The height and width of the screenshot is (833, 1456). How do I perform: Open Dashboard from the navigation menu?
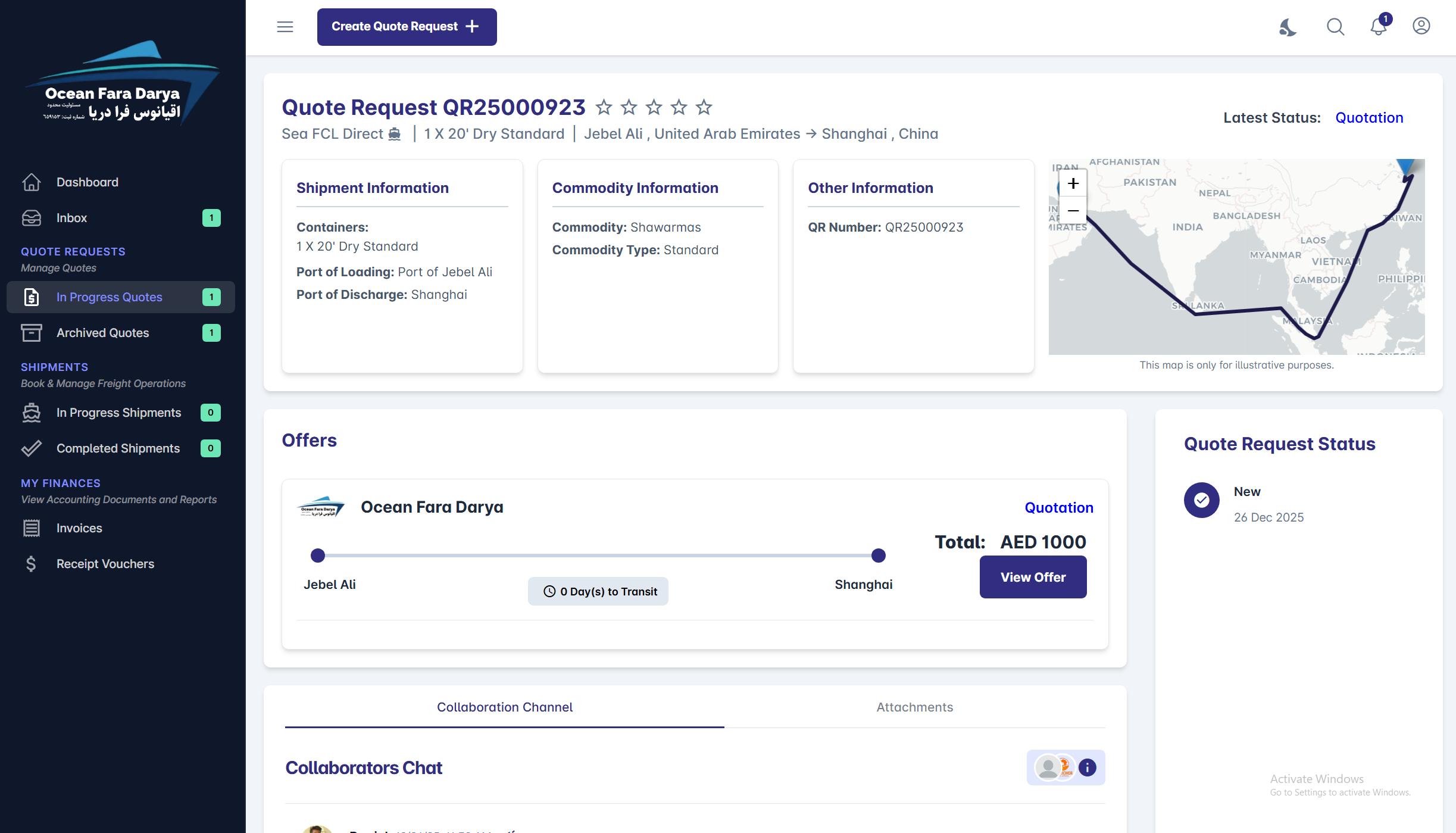(x=87, y=182)
